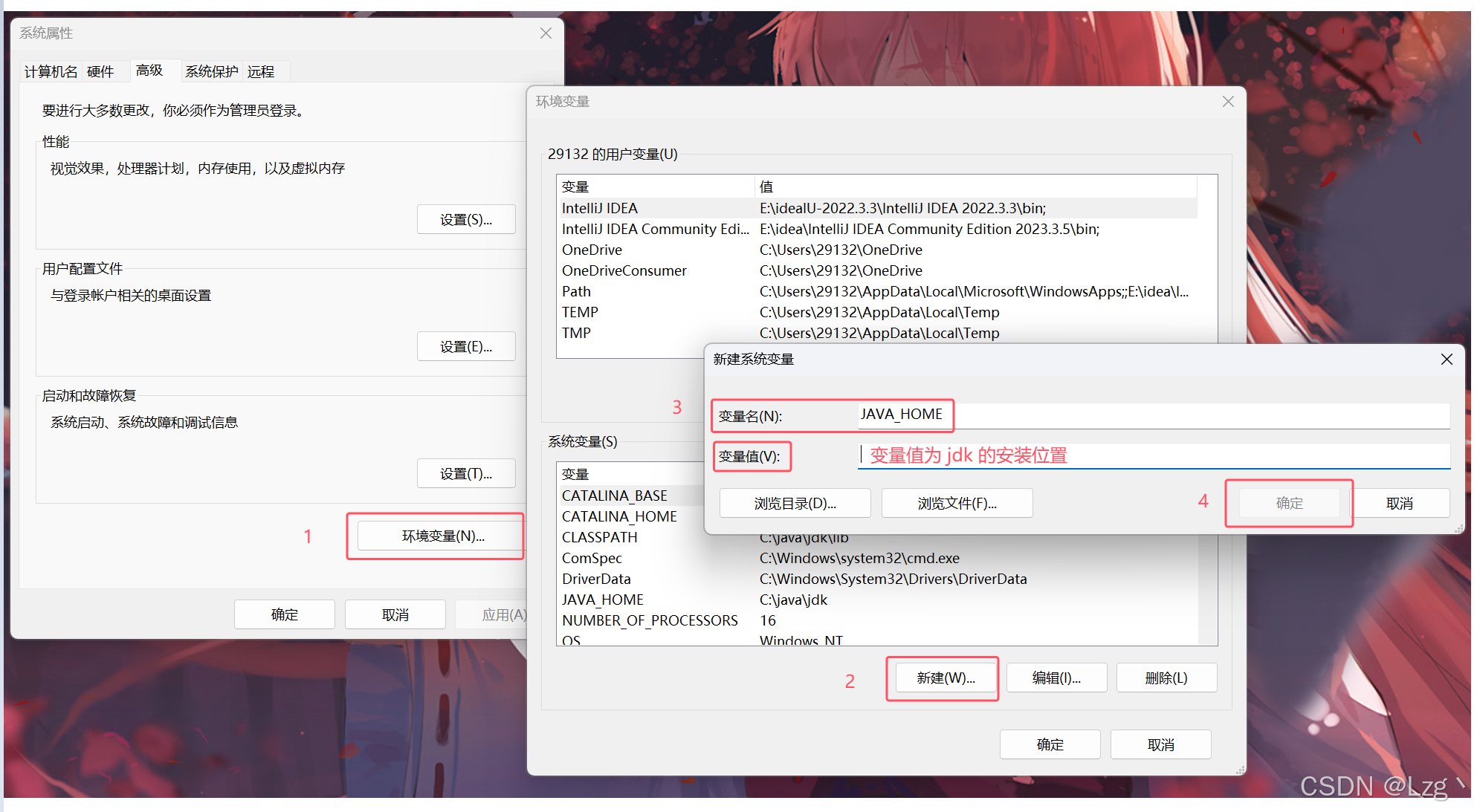
Task: Select the IntelliJ IDEA user variable row
Action: point(600,208)
